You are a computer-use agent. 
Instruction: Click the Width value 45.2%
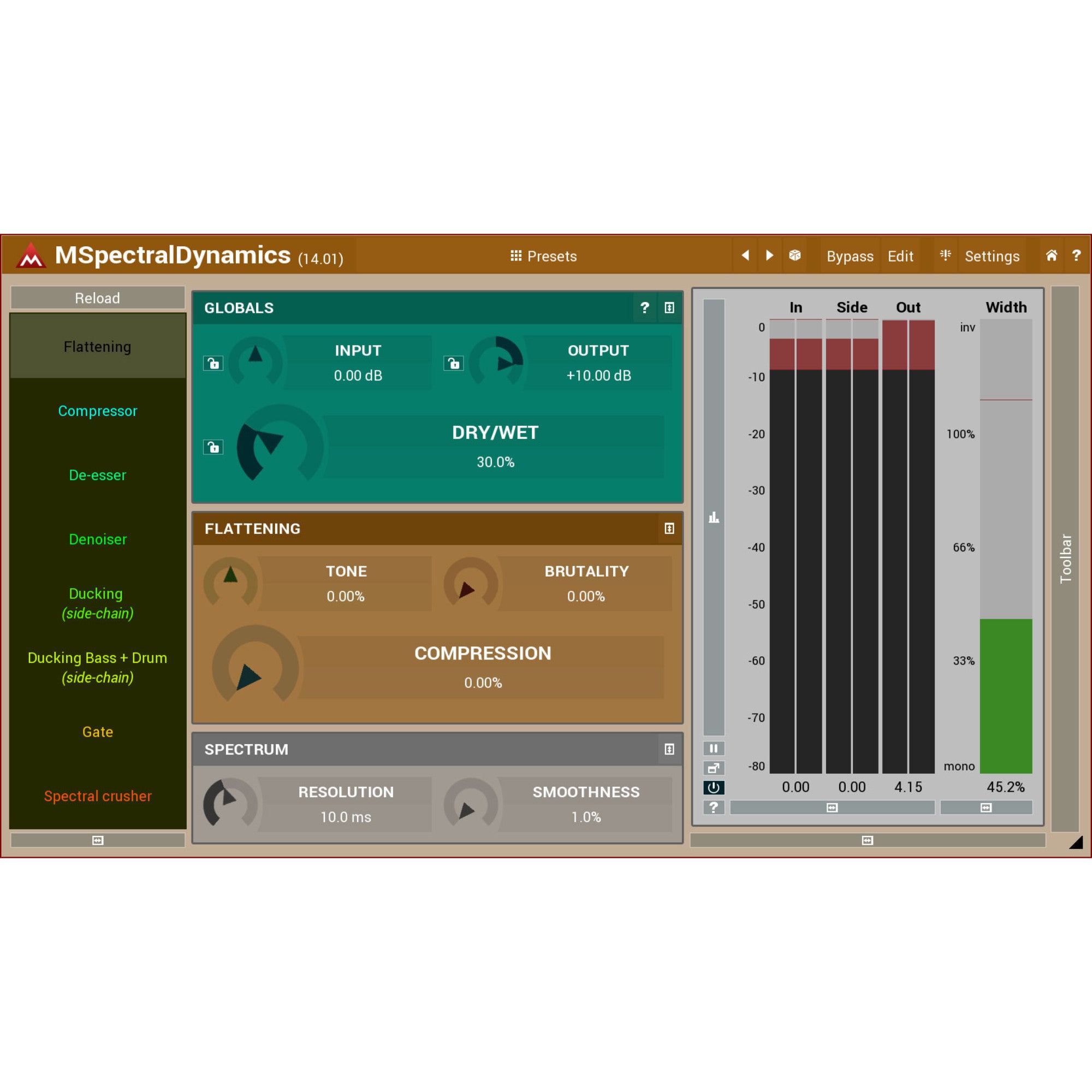point(1006,787)
